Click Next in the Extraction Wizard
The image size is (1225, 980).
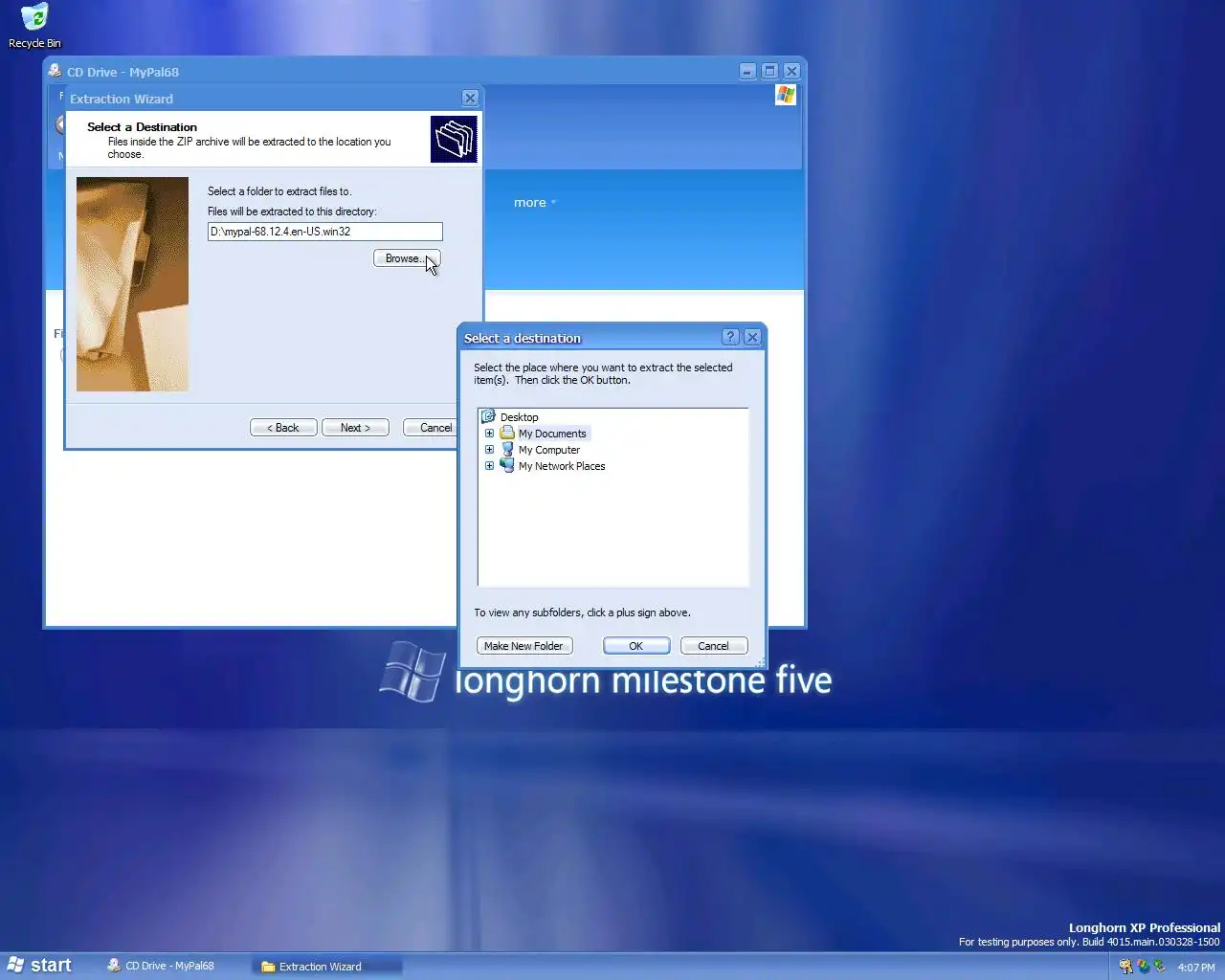[355, 428]
